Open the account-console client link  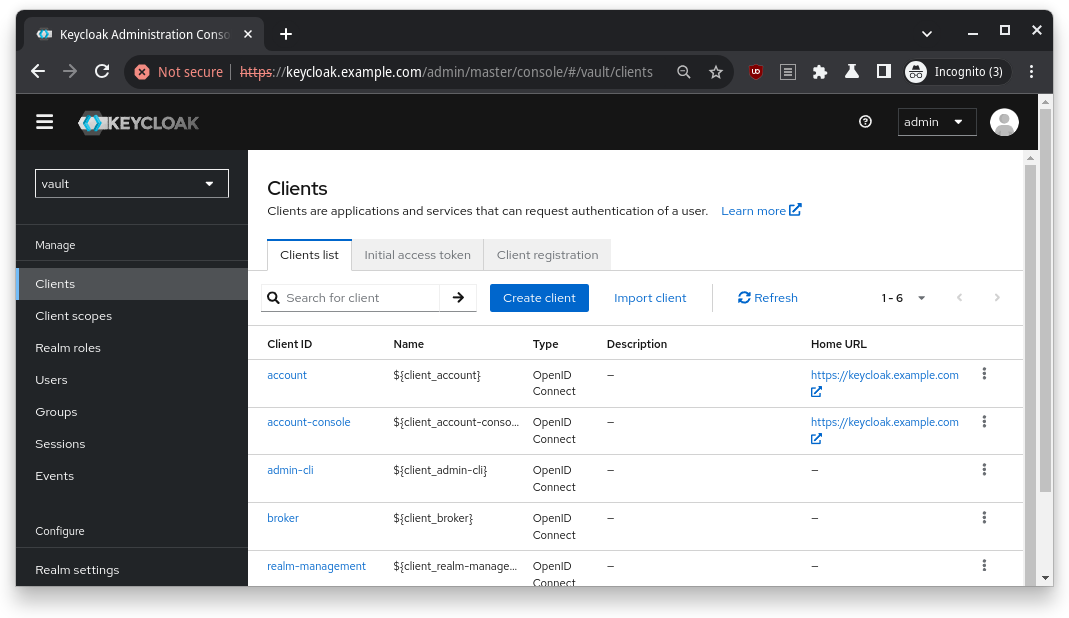309,422
